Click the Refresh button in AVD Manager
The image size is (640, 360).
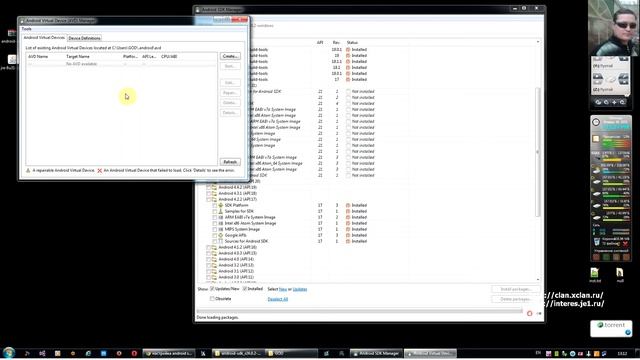pyautogui.click(x=230, y=162)
